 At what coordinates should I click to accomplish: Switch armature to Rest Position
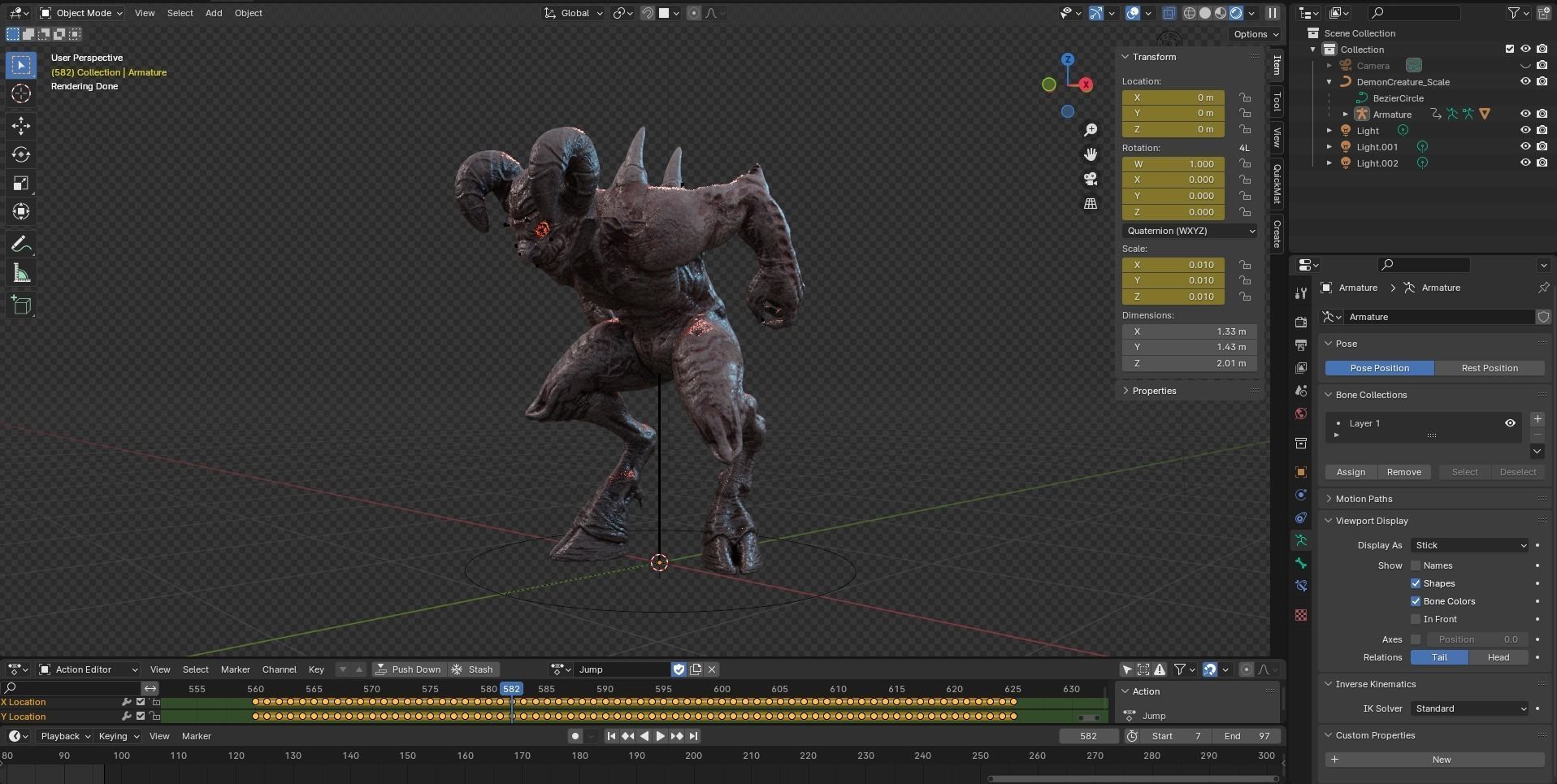click(1490, 368)
